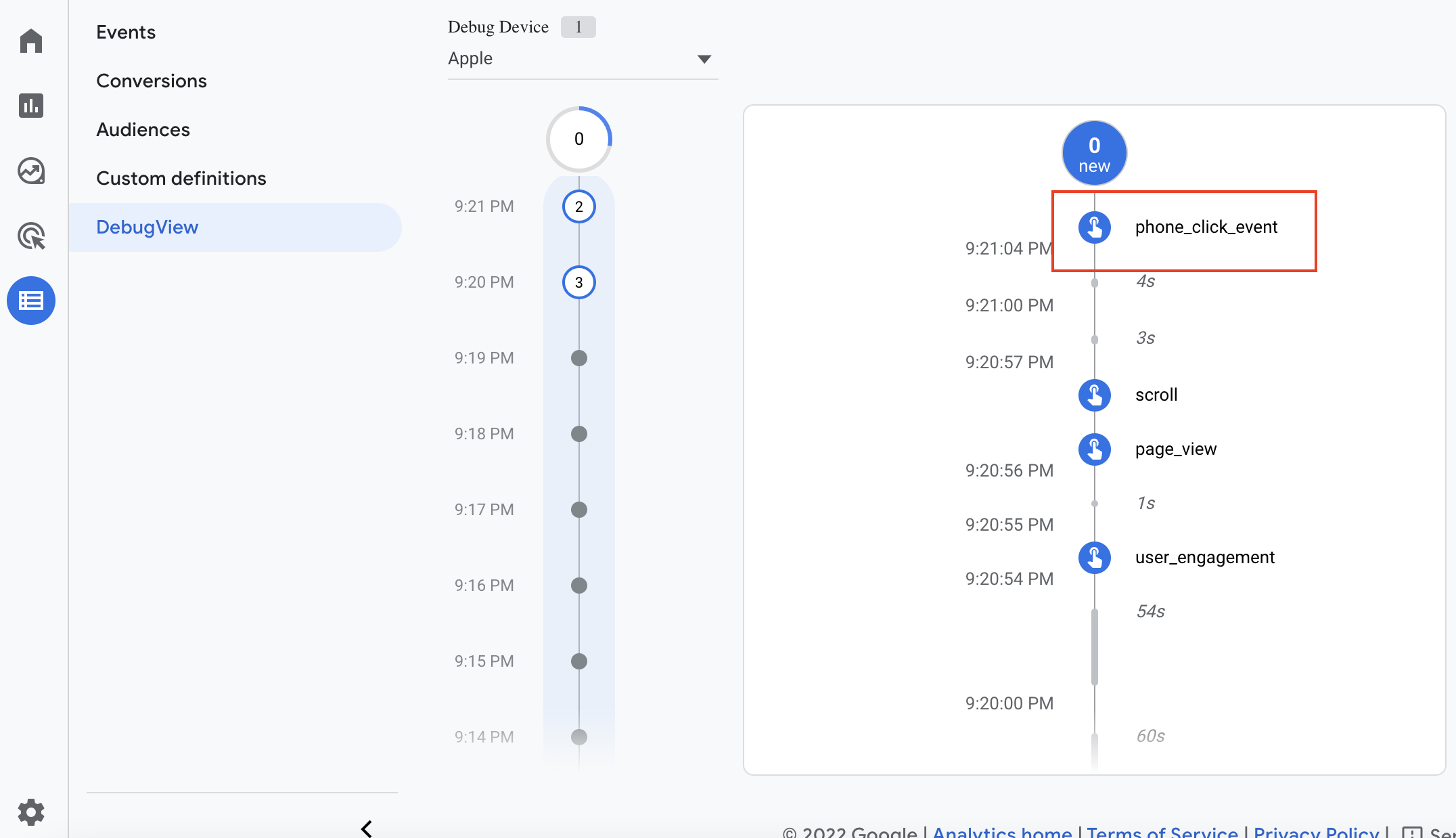Click the page_view event label
Screen dimensions: 1456x838
pos(1175,449)
